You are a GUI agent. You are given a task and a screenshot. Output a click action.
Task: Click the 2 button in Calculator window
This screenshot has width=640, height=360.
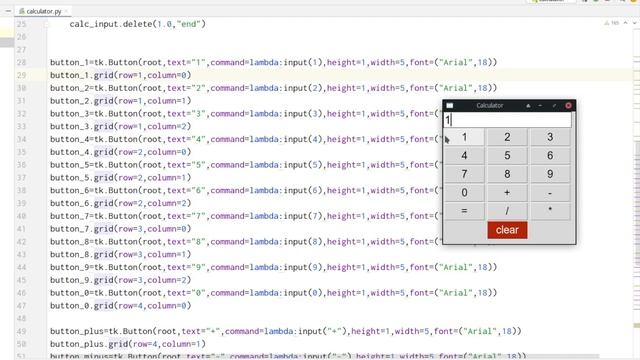pos(507,137)
